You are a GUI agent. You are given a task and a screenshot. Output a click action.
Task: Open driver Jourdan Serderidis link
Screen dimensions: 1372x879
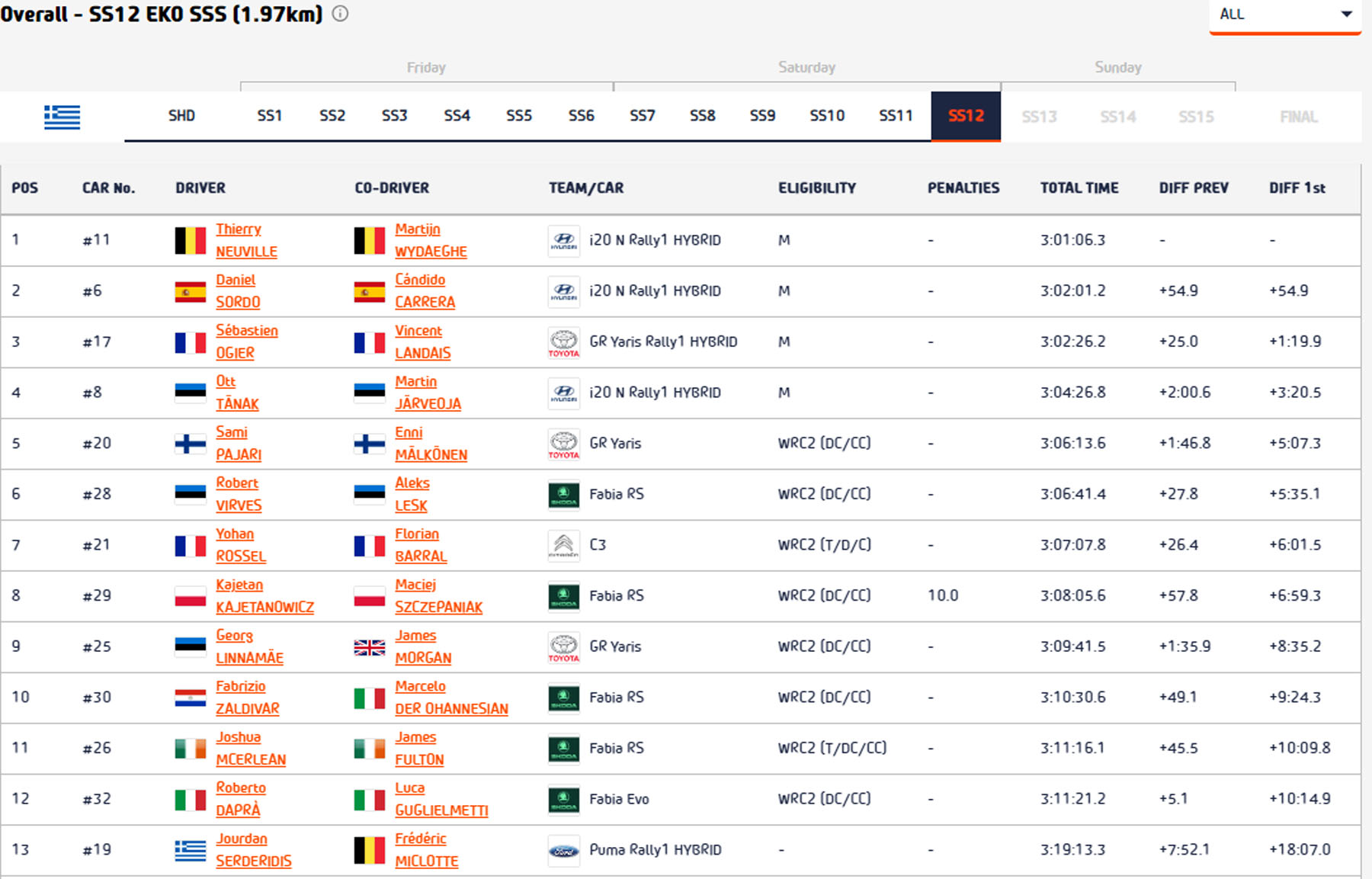[254, 850]
